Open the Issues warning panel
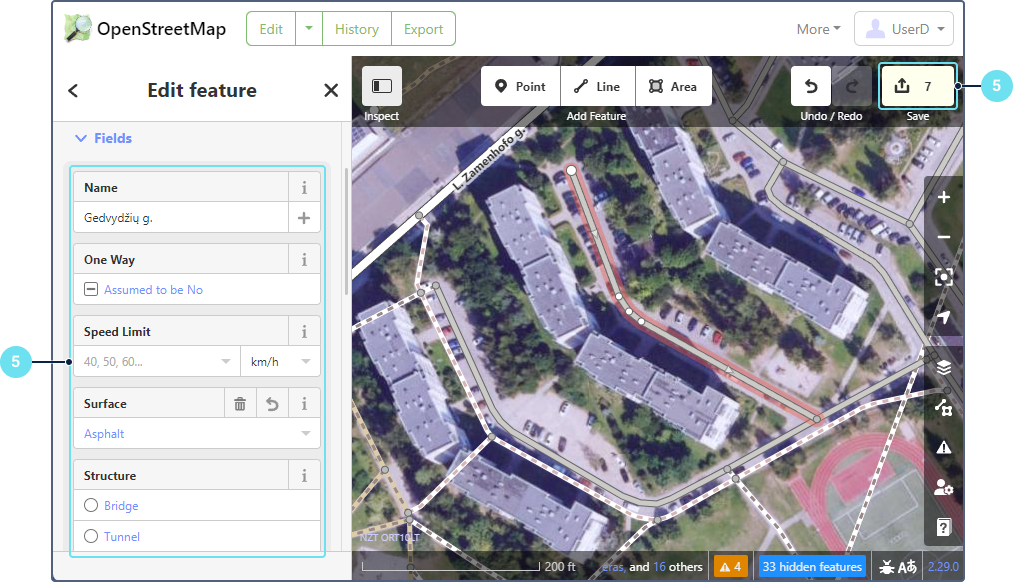Screen dimensions: 1013x582 point(944,447)
